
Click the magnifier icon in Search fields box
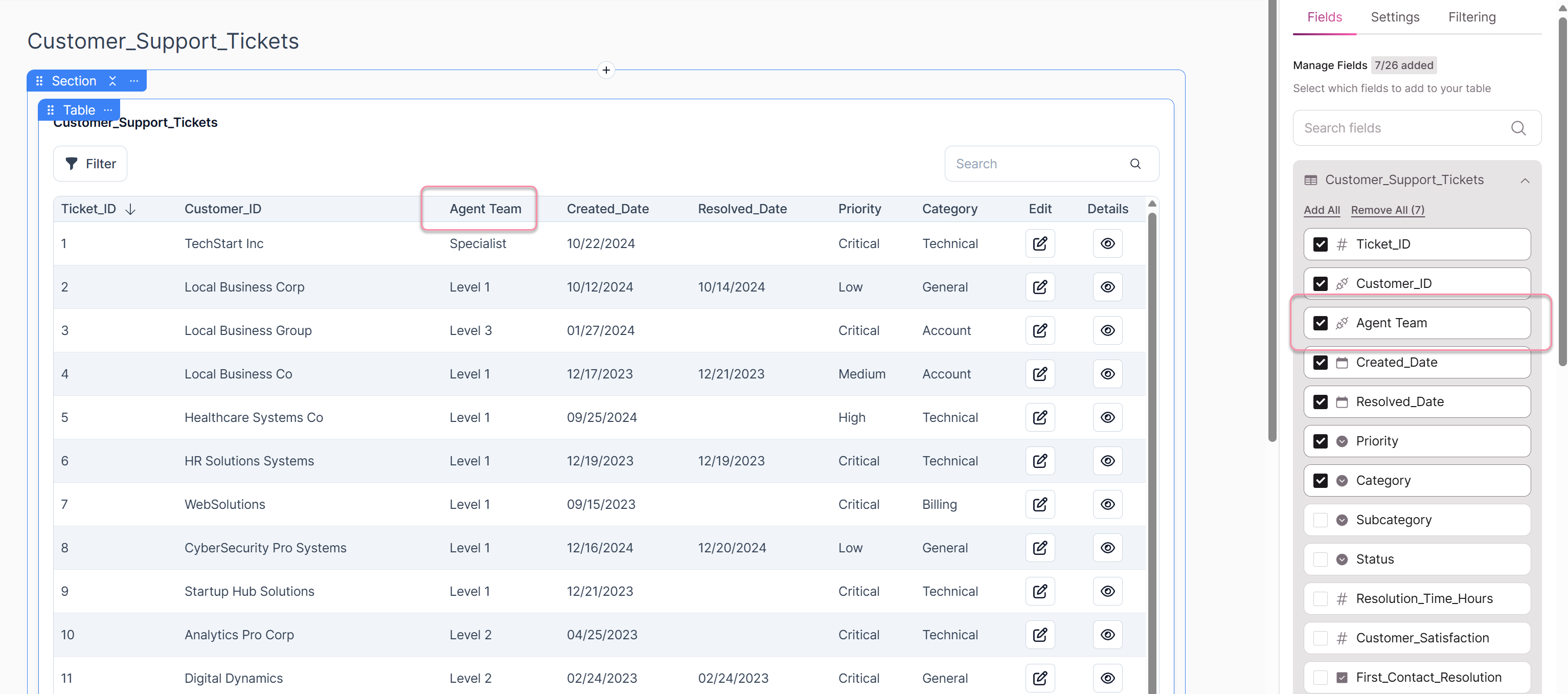point(1518,128)
